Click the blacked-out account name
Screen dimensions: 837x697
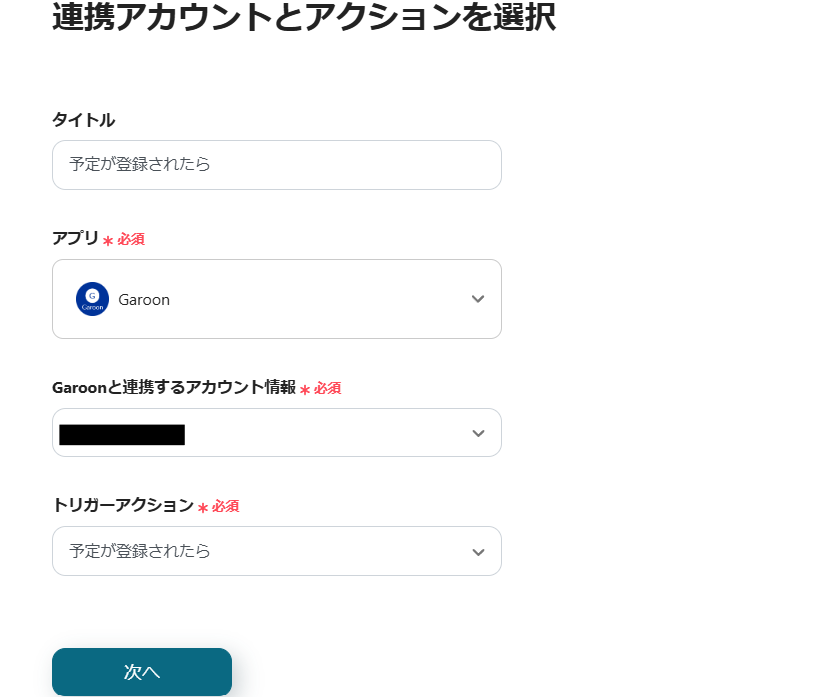click(122, 434)
